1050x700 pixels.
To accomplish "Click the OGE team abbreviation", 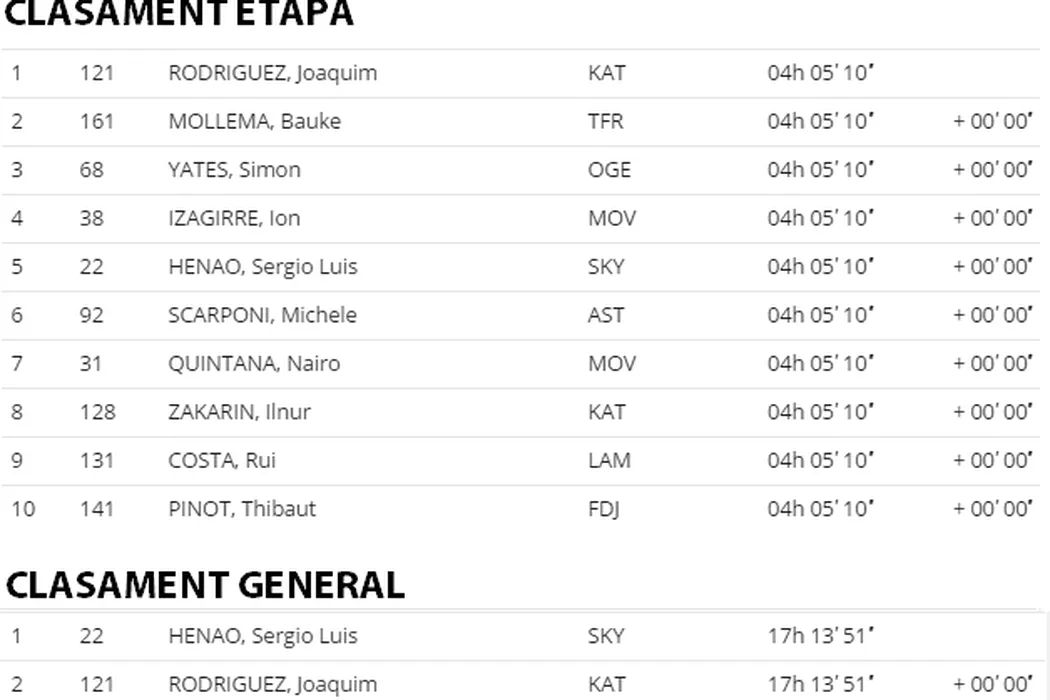I will [609, 170].
